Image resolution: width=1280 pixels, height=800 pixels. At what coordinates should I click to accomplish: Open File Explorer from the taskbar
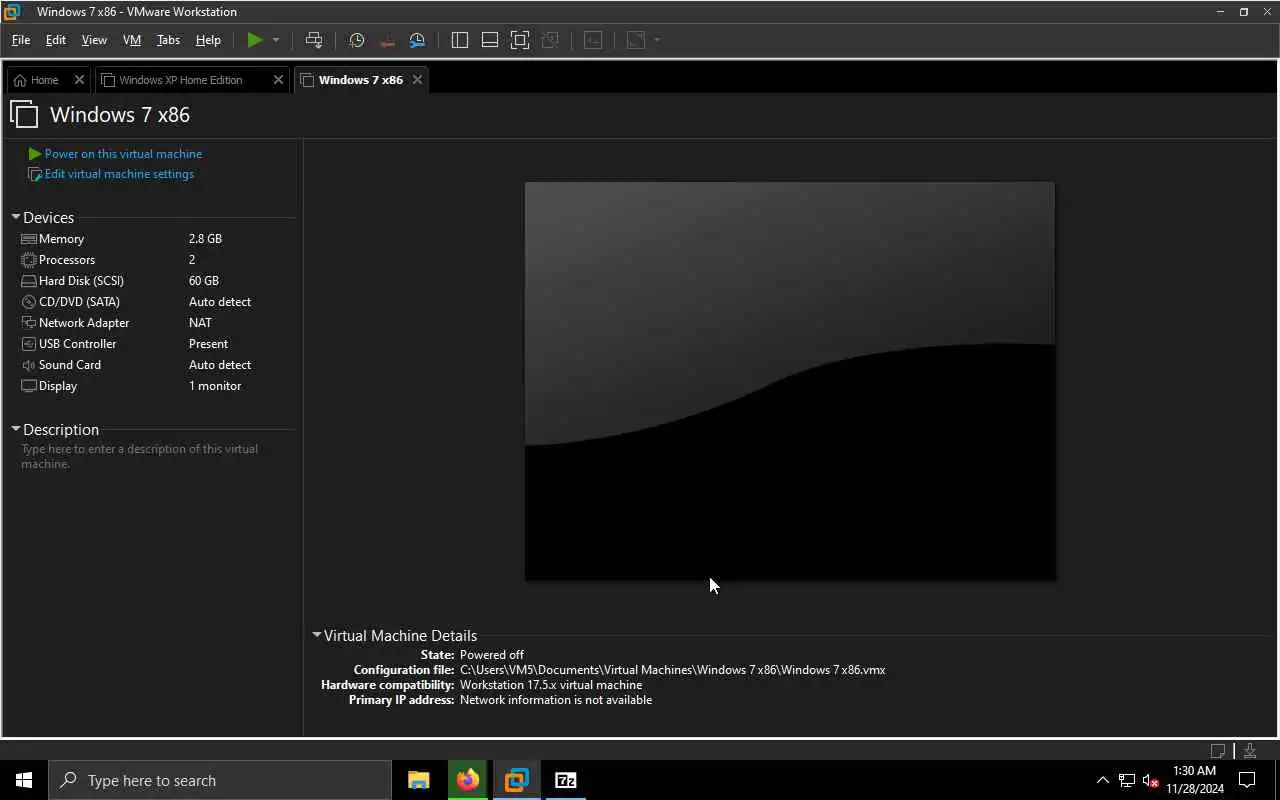click(x=419, y=780)
